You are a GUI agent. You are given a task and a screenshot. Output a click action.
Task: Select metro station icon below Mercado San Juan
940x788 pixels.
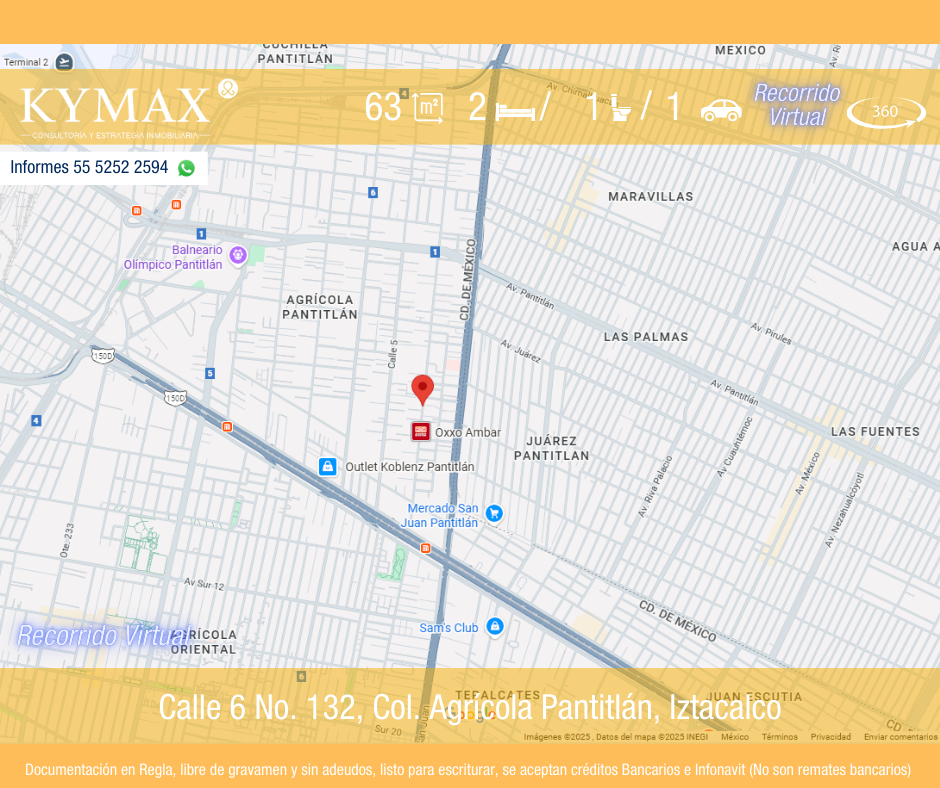pyautogui.click(x=425, y=548)
